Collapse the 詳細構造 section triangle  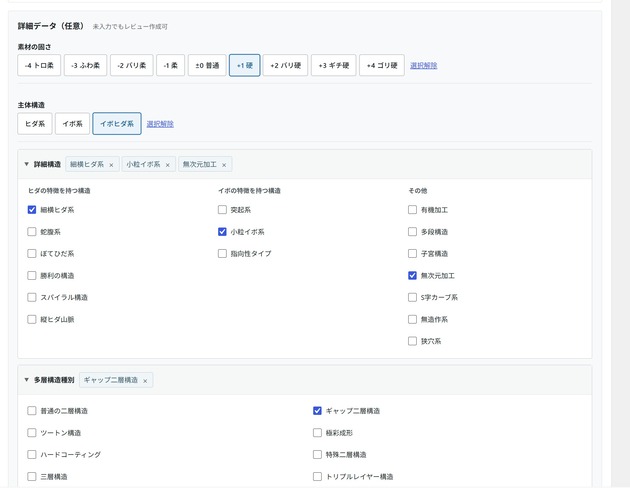coord(27,164)
